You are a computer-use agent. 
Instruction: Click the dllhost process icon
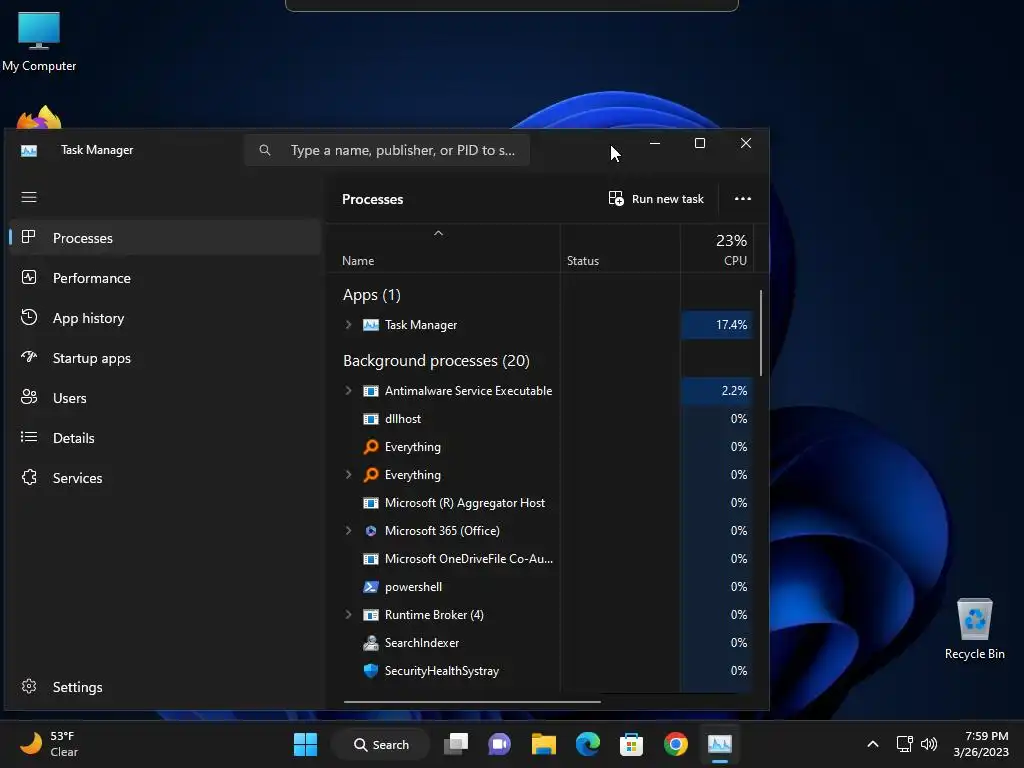[370, 419]
